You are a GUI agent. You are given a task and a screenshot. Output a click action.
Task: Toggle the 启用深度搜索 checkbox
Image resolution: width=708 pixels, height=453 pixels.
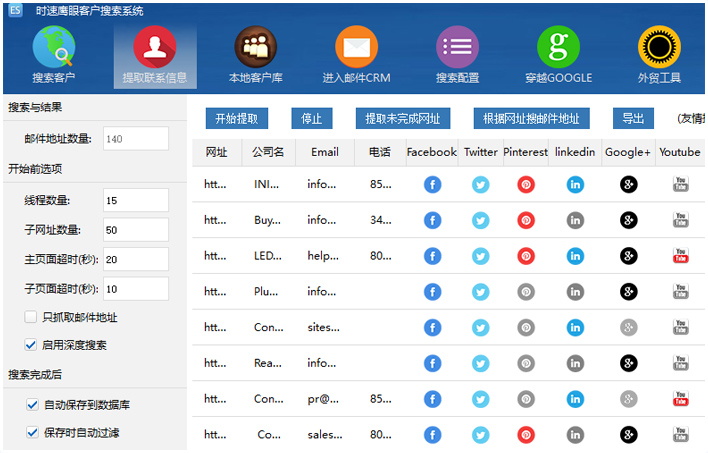32,345
